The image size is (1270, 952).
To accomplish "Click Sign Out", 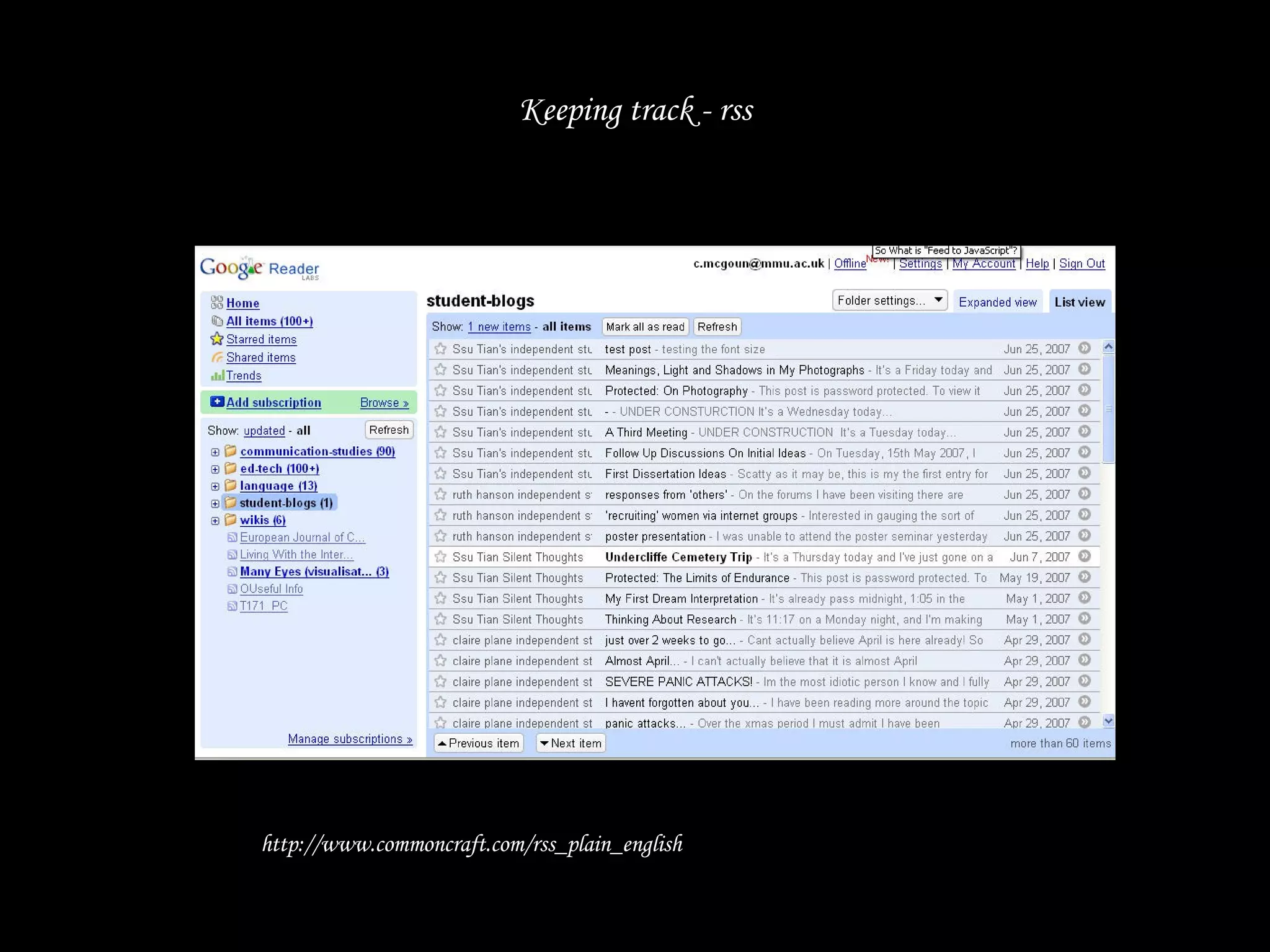I will 1082,263.
